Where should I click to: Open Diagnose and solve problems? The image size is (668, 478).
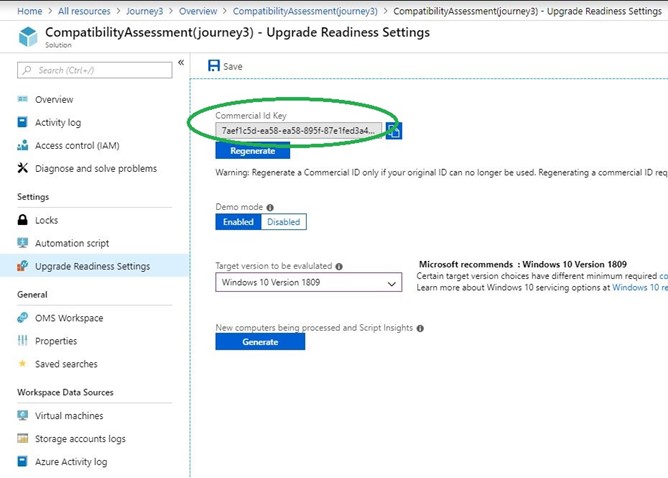click(95, 169)
